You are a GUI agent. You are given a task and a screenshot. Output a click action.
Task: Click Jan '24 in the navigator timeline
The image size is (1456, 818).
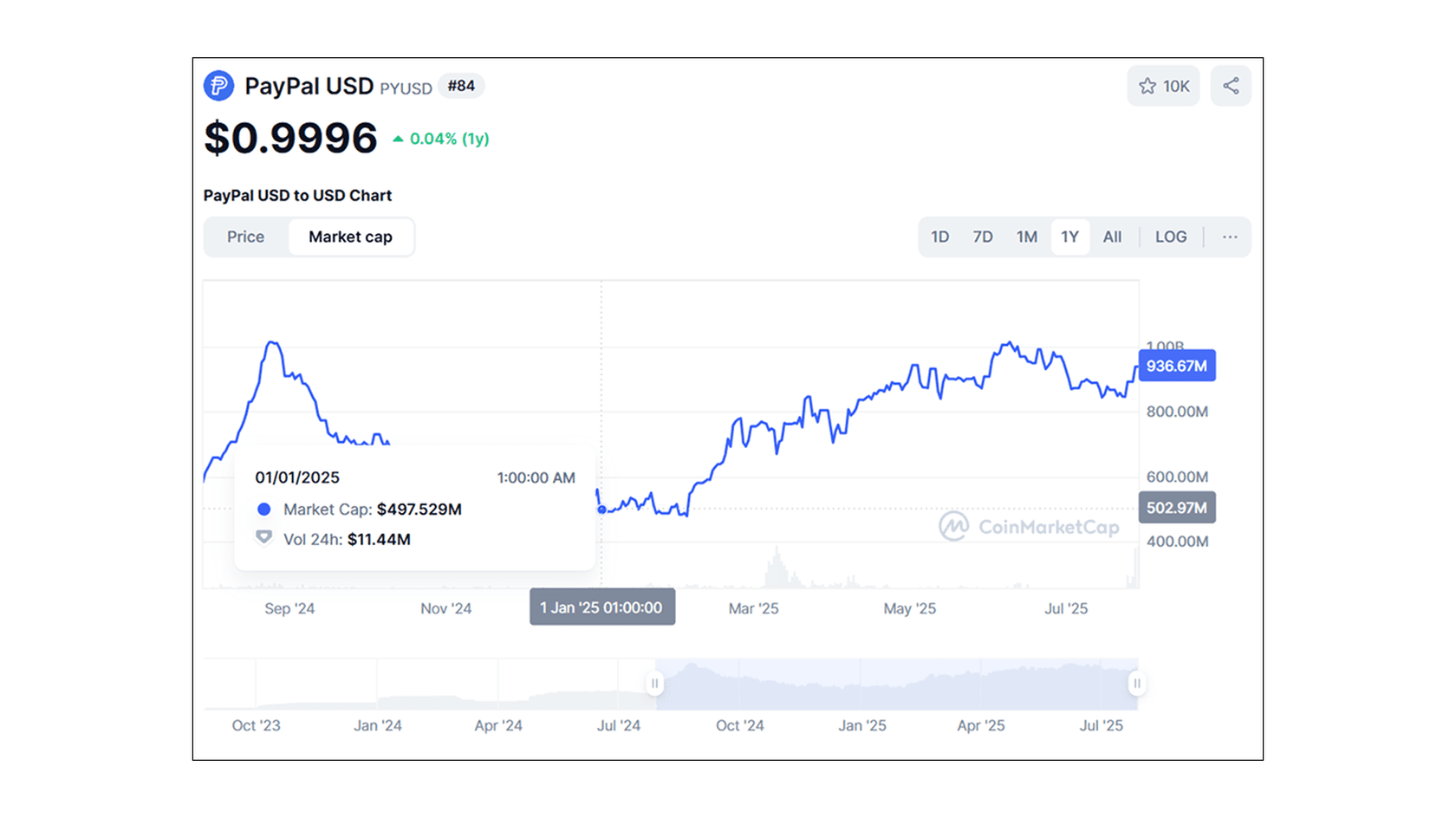pos(378,725)
